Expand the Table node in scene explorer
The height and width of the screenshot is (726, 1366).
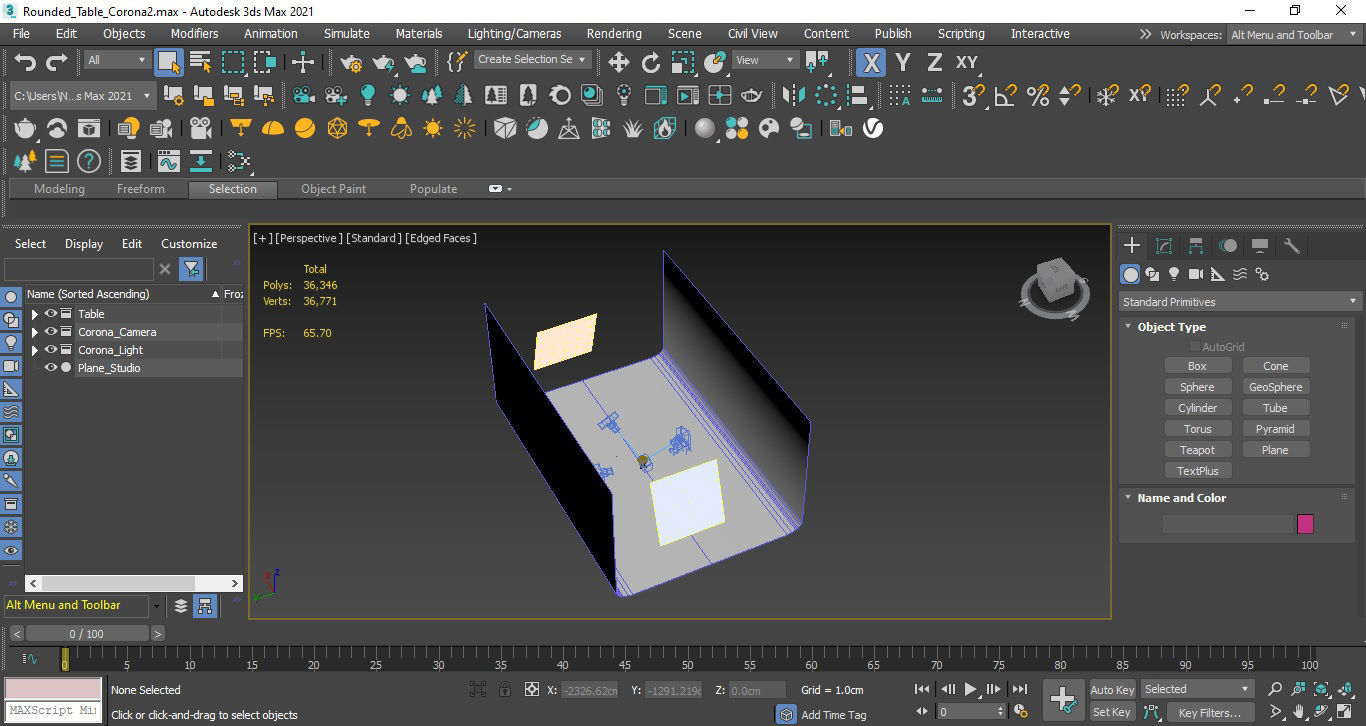(x=35, y=314)
